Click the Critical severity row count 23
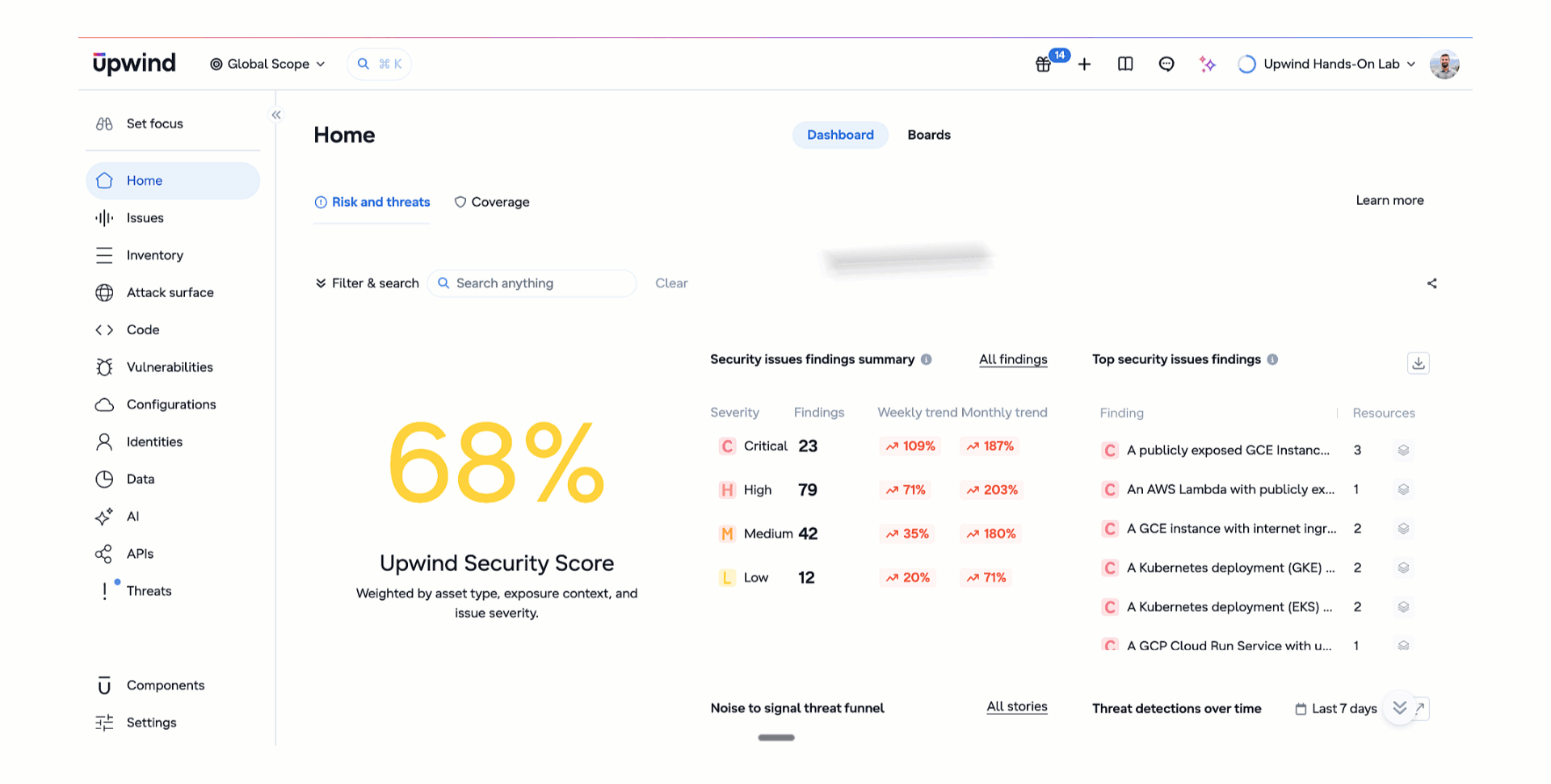The width and height of the screenshot is (1551, 784). [x=808, y=447]
